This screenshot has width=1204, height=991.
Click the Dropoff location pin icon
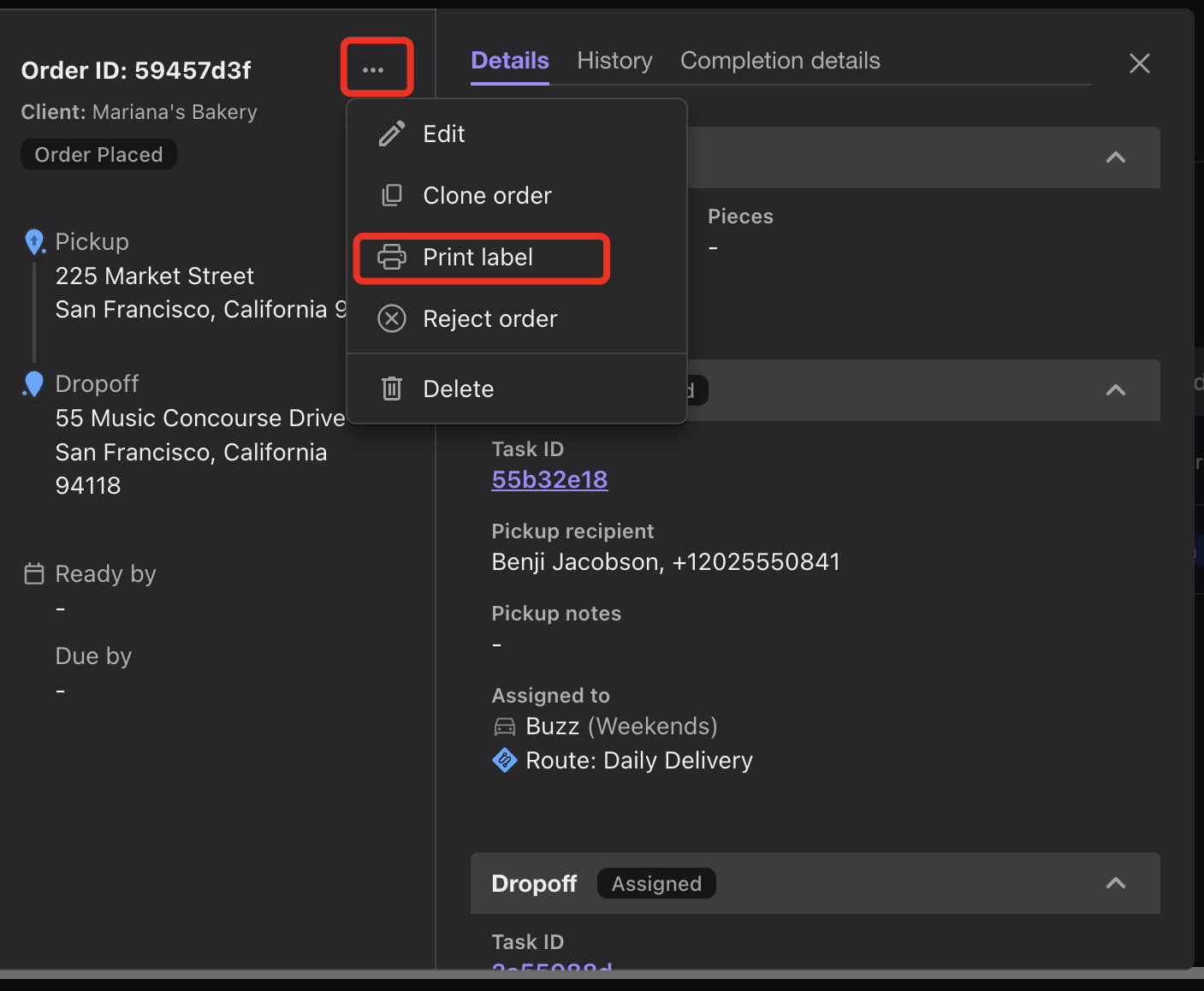point(33,383)
